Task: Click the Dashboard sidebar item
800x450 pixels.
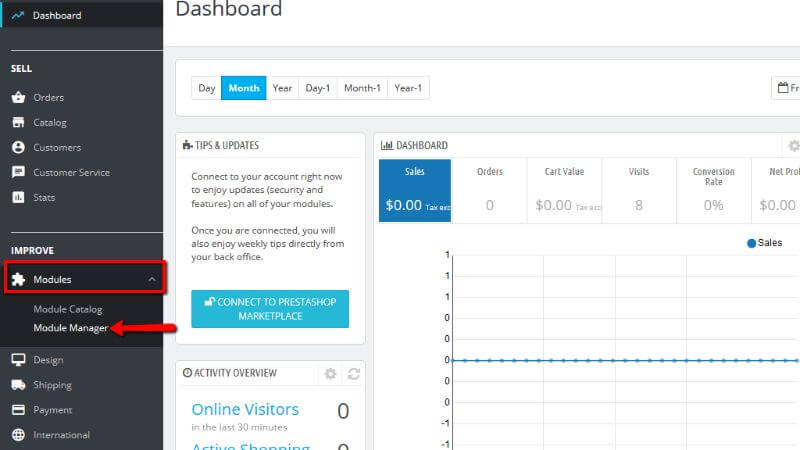Action: coord(82,15)
